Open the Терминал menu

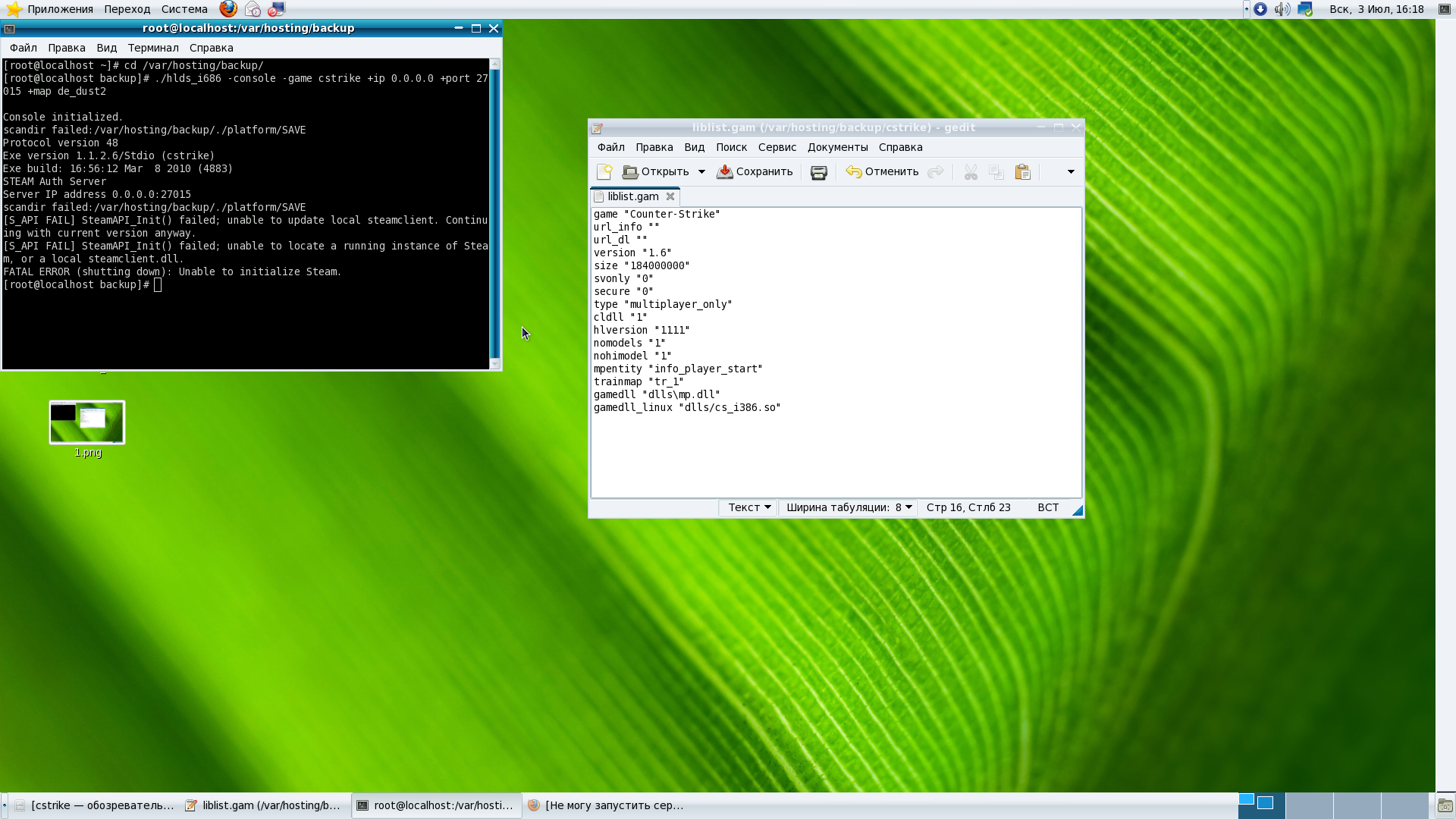(153, 48)
